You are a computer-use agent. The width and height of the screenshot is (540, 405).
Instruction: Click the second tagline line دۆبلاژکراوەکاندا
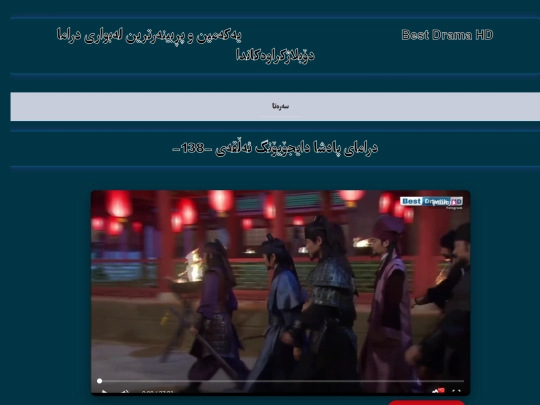pyautogui.click(x=275, y=55)
